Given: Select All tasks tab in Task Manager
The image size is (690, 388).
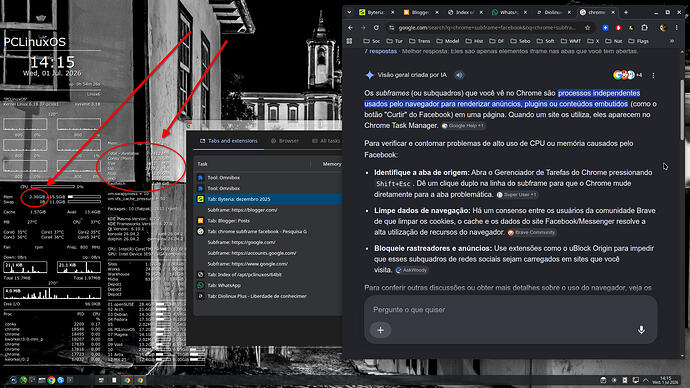Looking at the screenshot, I should pos(326,141).
